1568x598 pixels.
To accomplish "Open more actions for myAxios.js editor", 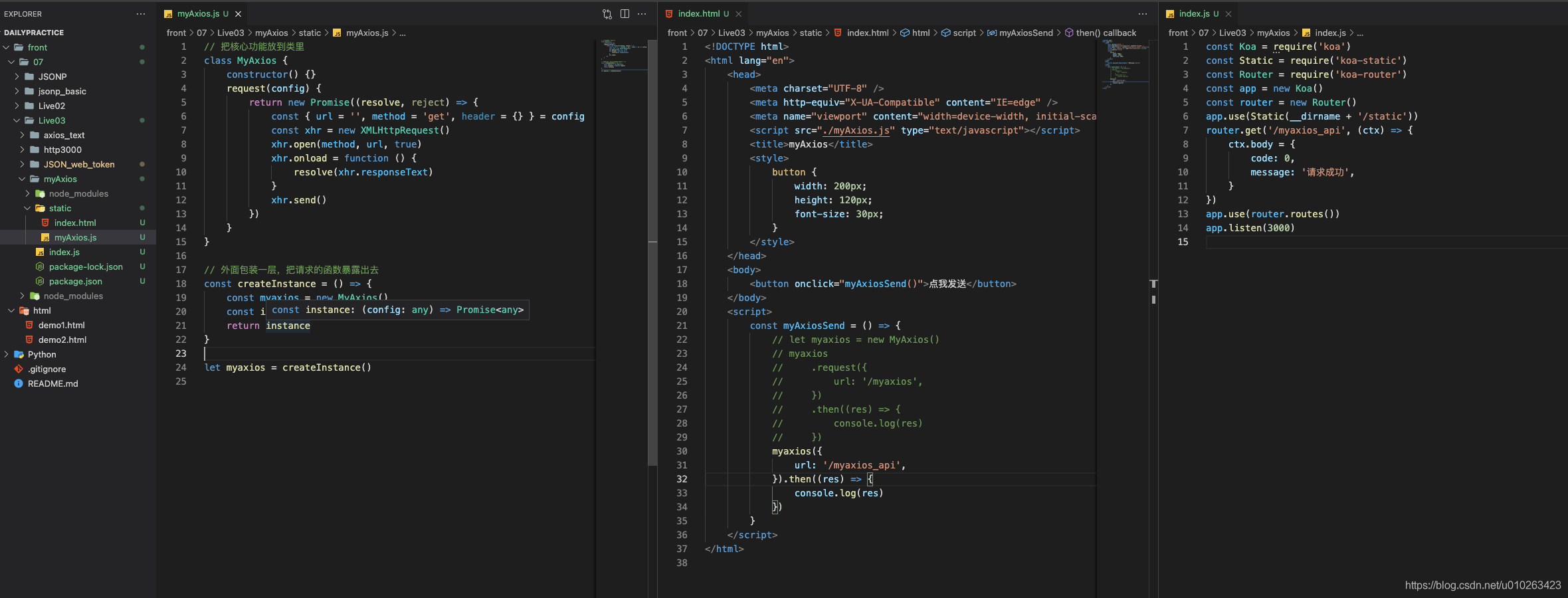I will [x=642, y=14].
